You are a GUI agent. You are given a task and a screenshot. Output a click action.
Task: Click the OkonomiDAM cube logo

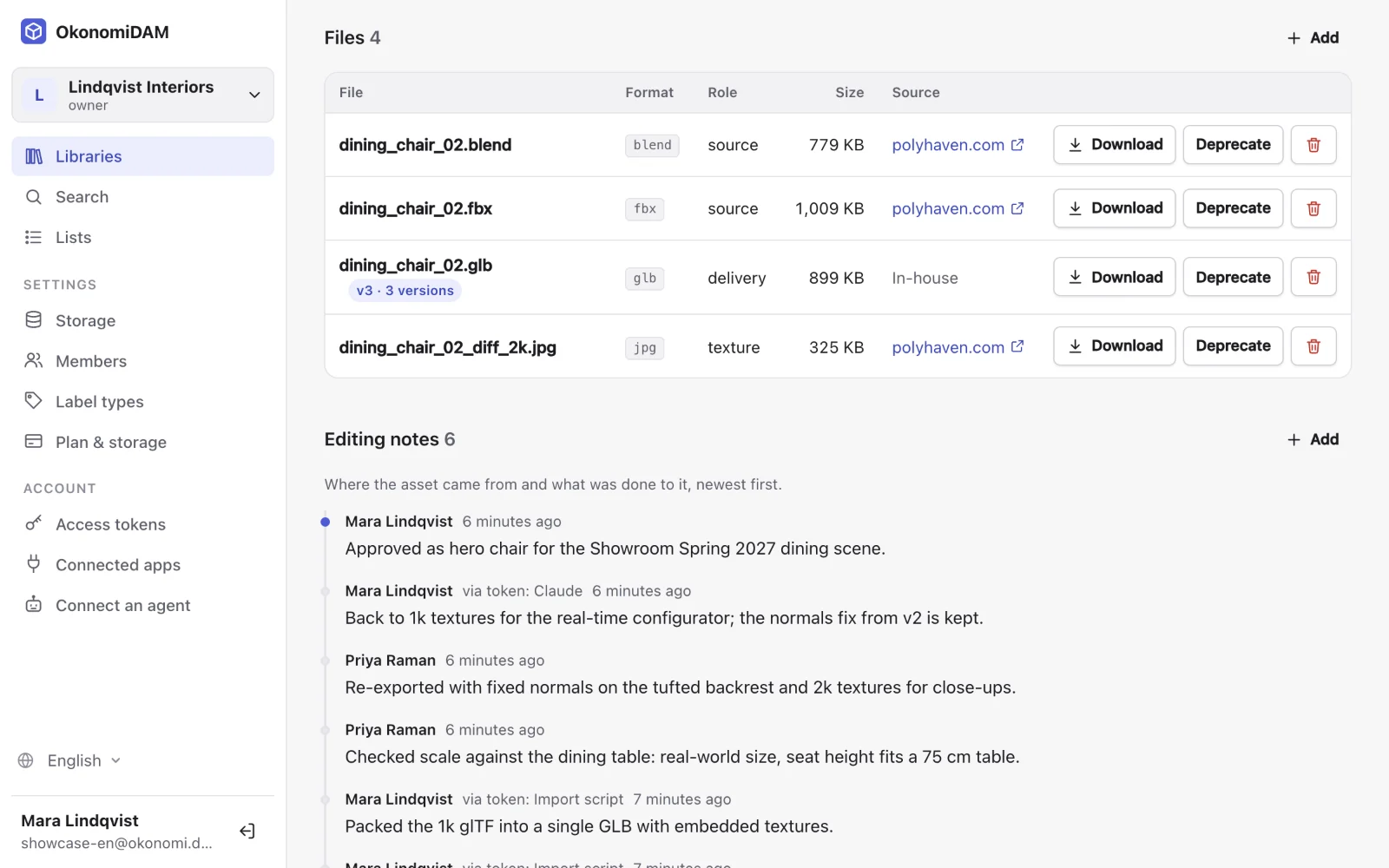click(33, 32)
